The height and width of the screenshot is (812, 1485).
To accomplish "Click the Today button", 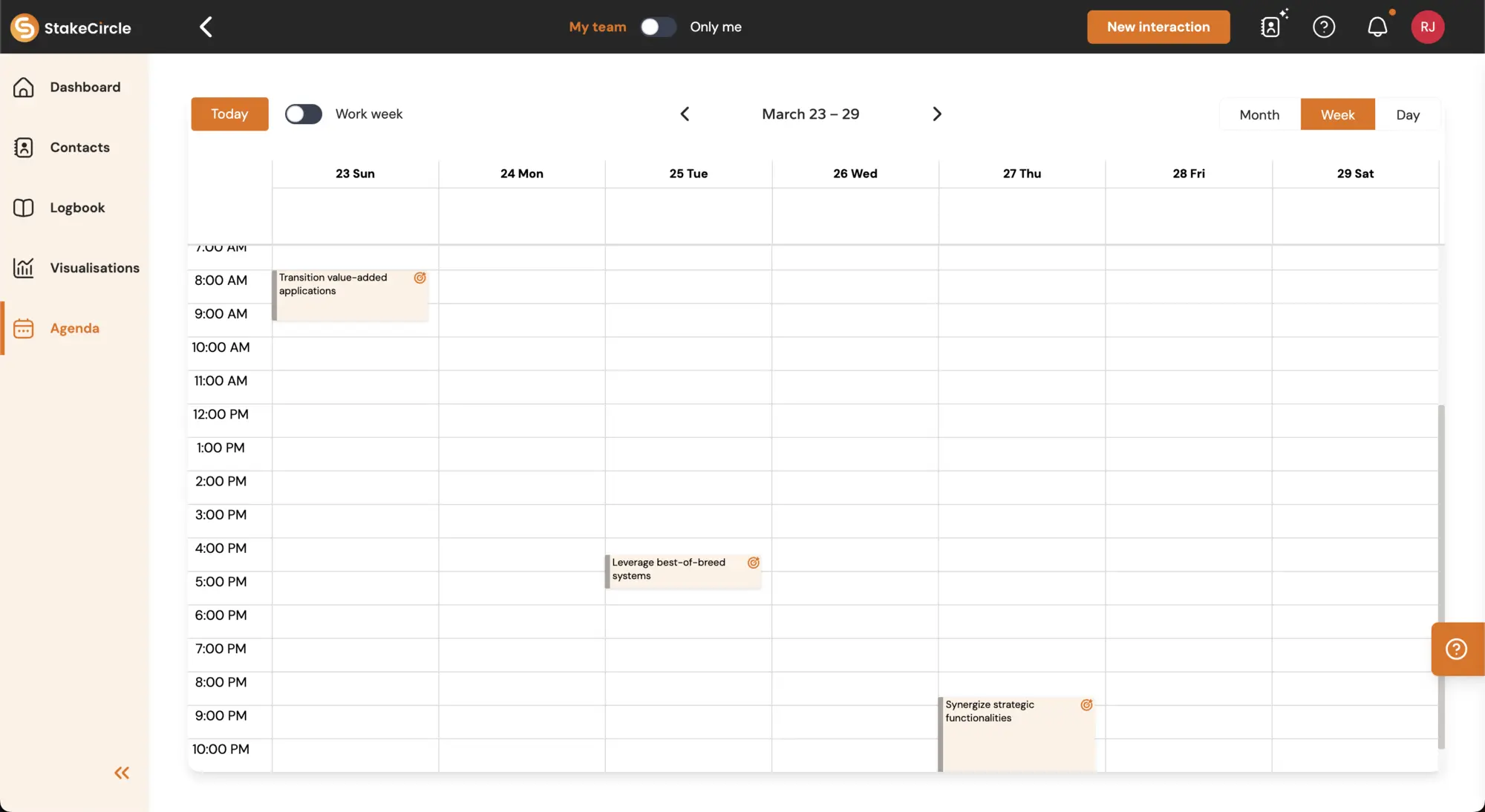I will [x=229, y=114].
